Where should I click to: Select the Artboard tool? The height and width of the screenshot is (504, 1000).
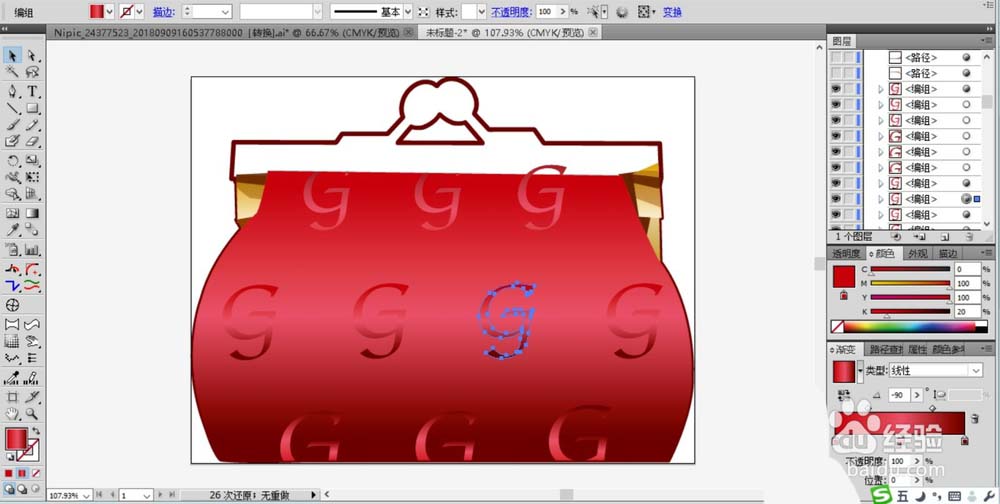(x=12, y=397)
